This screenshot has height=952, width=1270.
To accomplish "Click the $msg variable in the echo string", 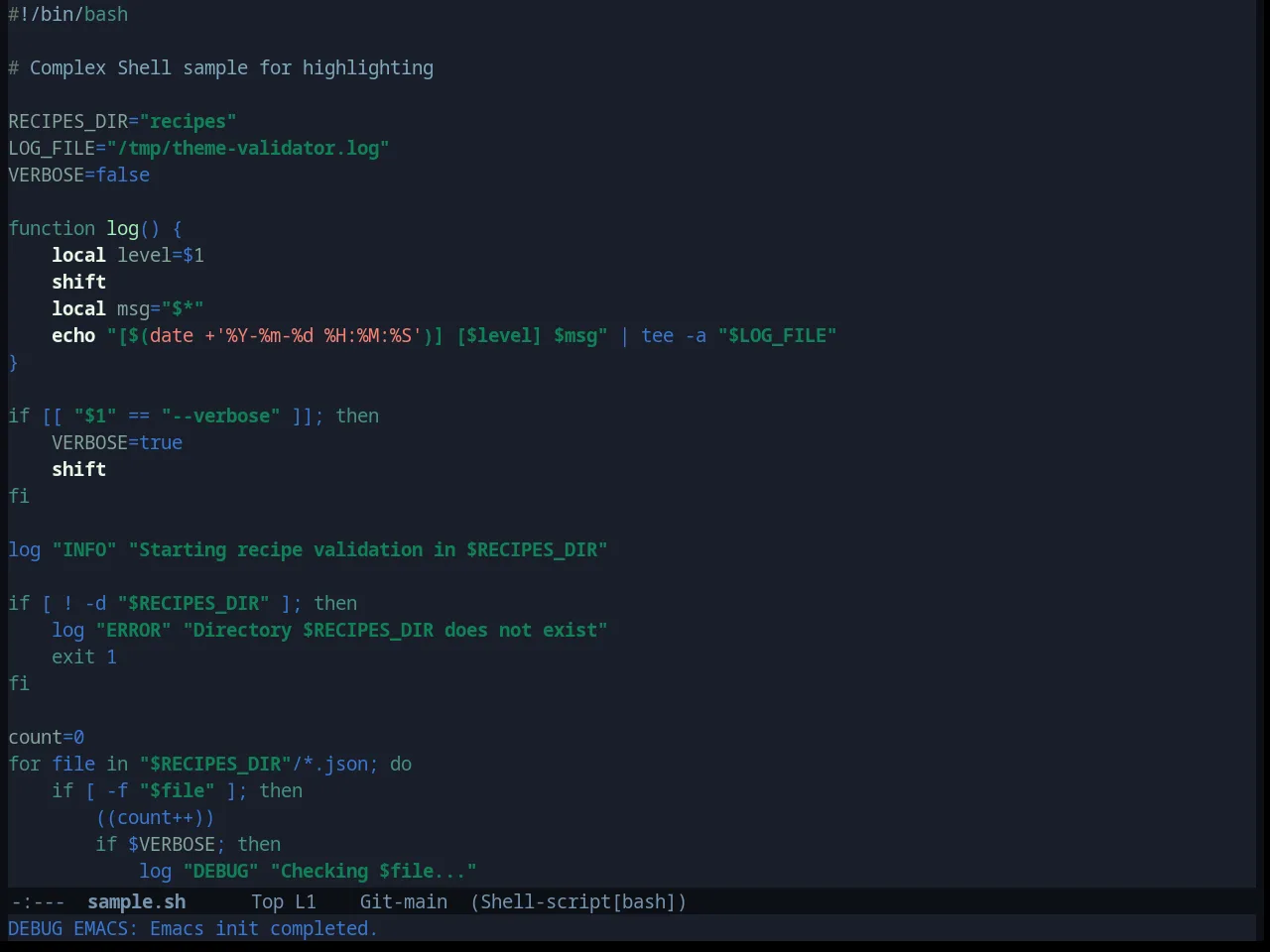I will [575, 335].
